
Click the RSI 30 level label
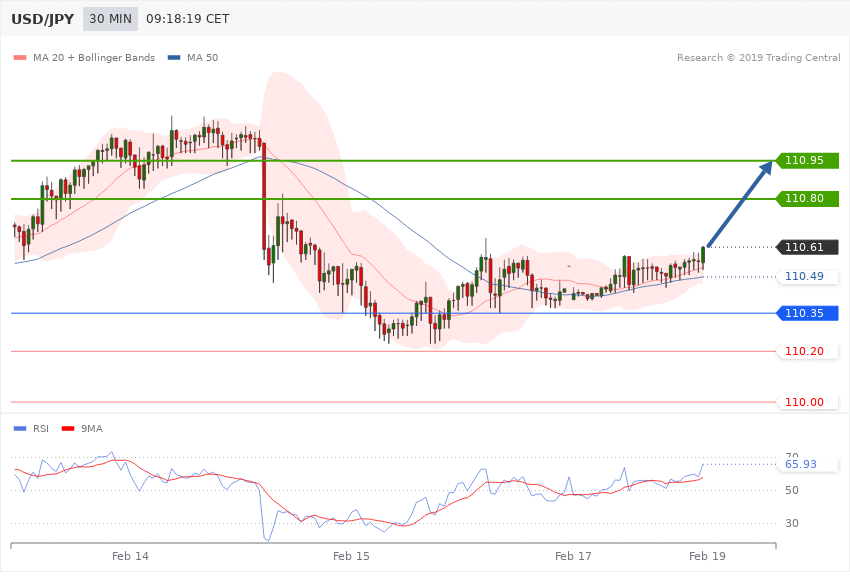coord(792,523)
